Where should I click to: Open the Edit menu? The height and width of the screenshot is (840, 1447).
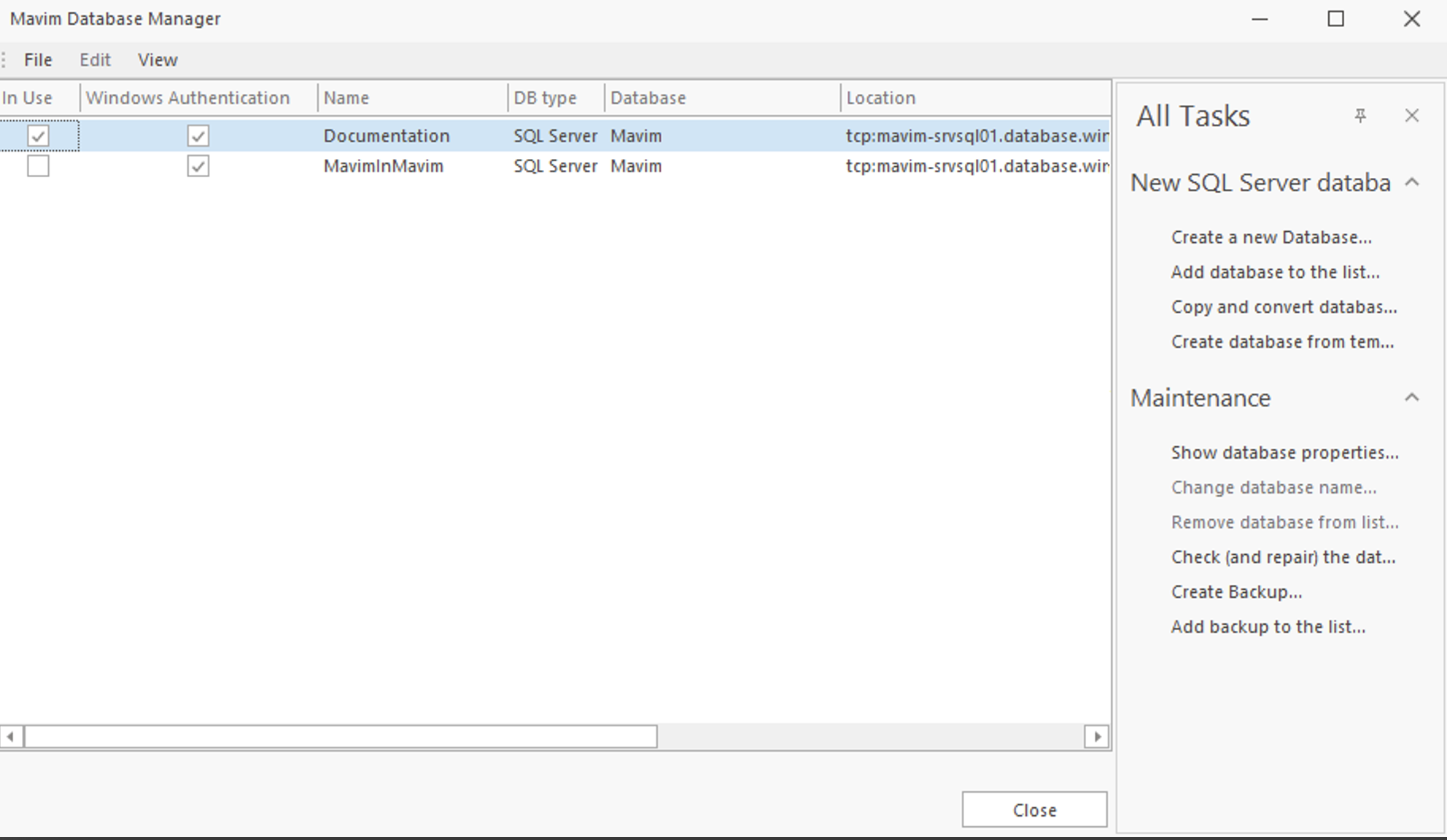click(x=95, y=60)
